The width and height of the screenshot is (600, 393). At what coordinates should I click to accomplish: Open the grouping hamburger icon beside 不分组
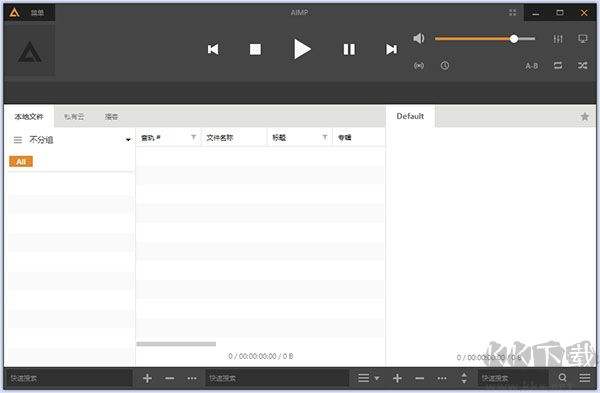[18, 140]
